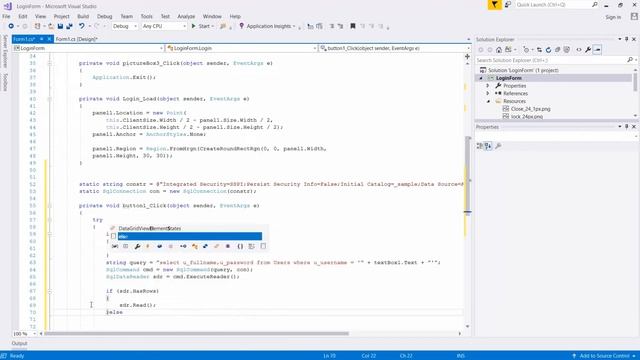Open the Output panel tab
The width and height of the screenshot is (640, 360).
tap(19, 343)
